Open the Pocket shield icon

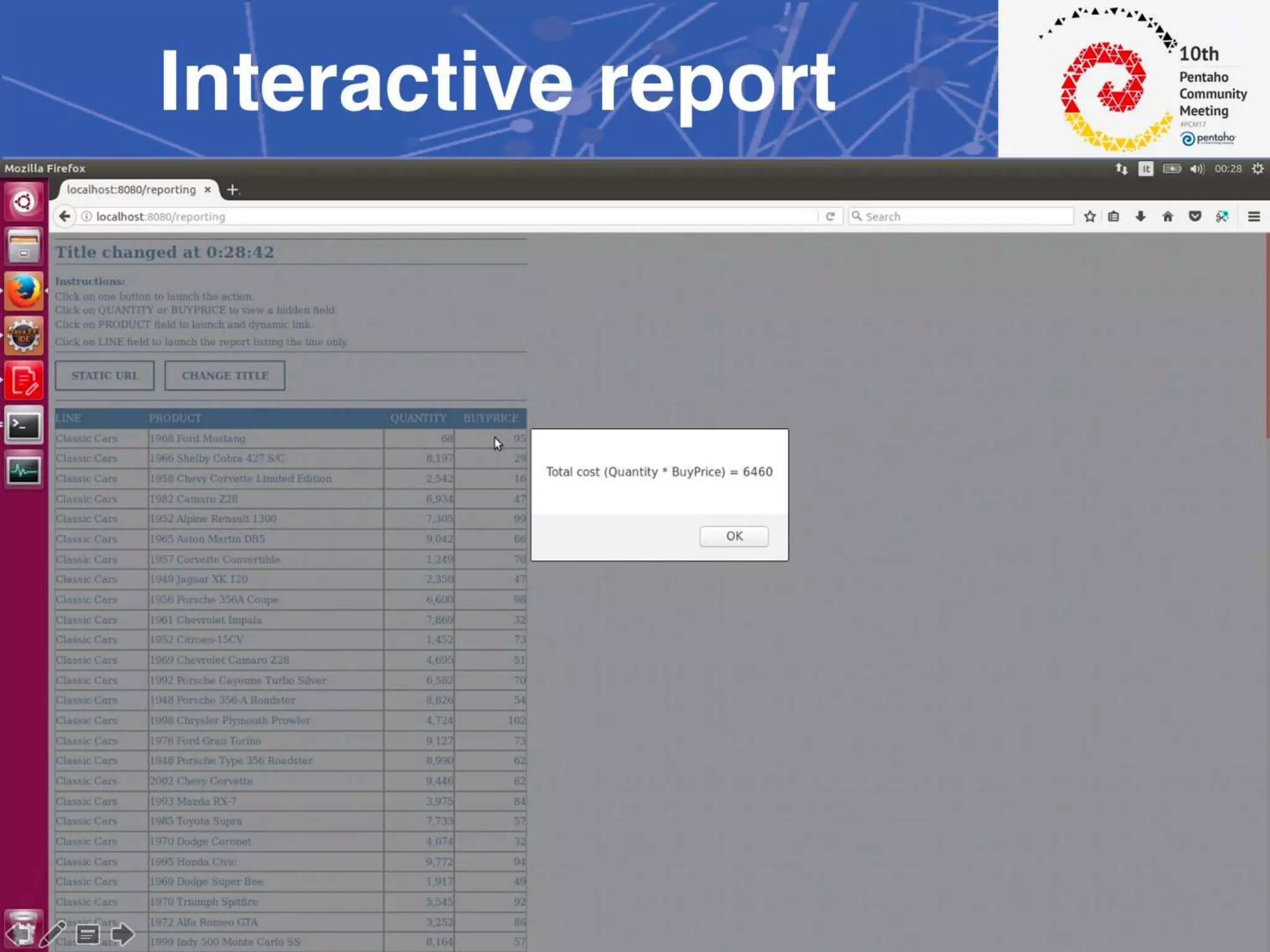pyautogui.click(x=1195, y=216)
